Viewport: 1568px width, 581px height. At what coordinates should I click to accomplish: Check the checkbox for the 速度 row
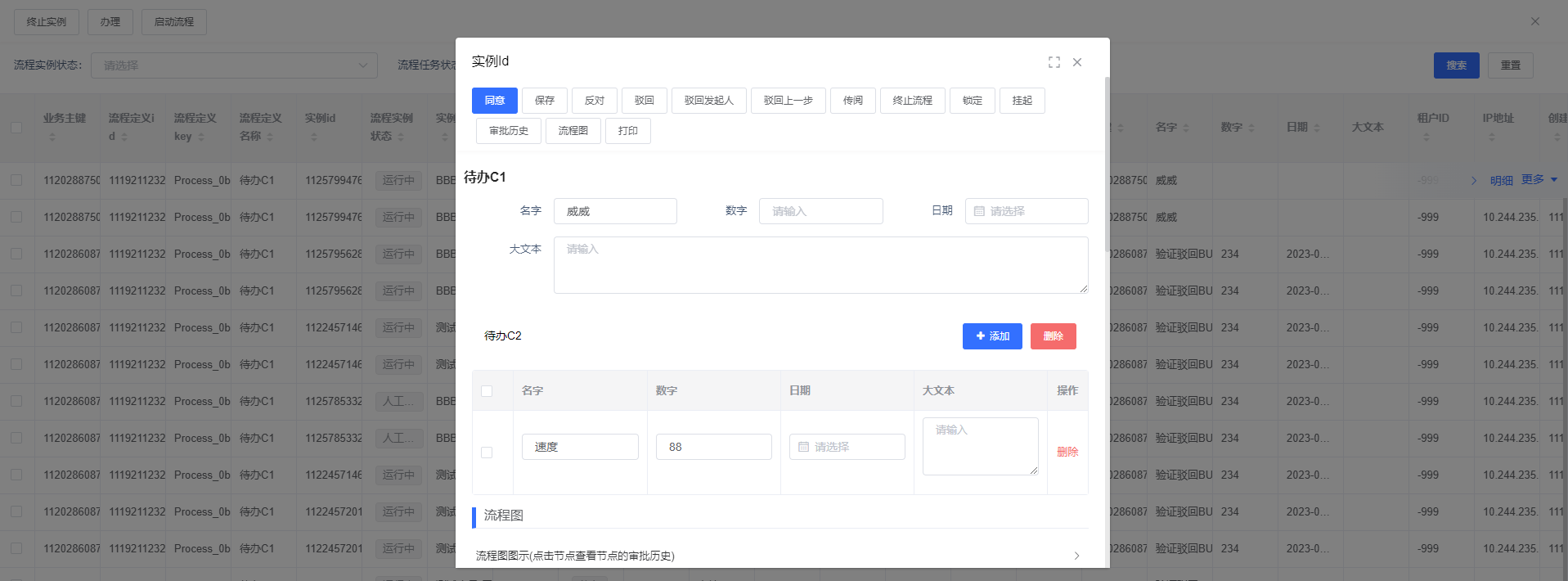pyautogui.click(x=487, y=453)
